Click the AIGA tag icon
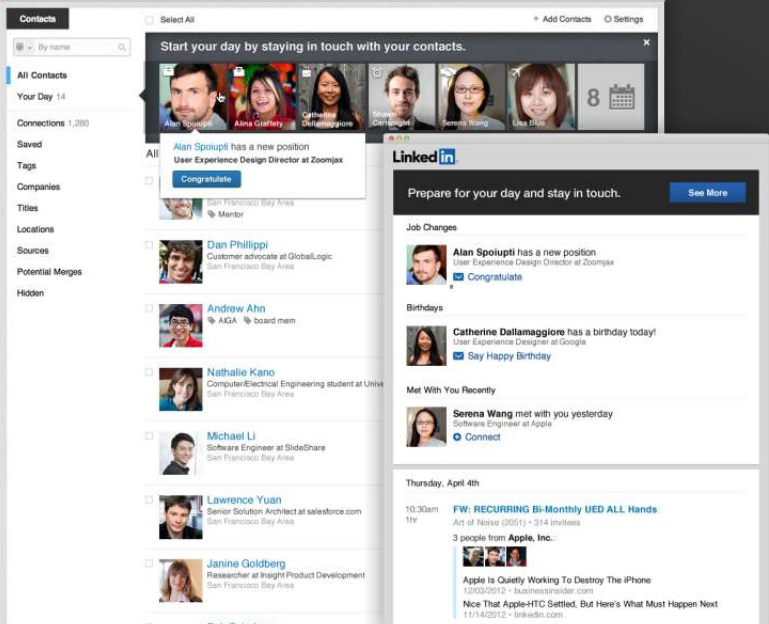The image size is (769, 624). tap(211, 321)
